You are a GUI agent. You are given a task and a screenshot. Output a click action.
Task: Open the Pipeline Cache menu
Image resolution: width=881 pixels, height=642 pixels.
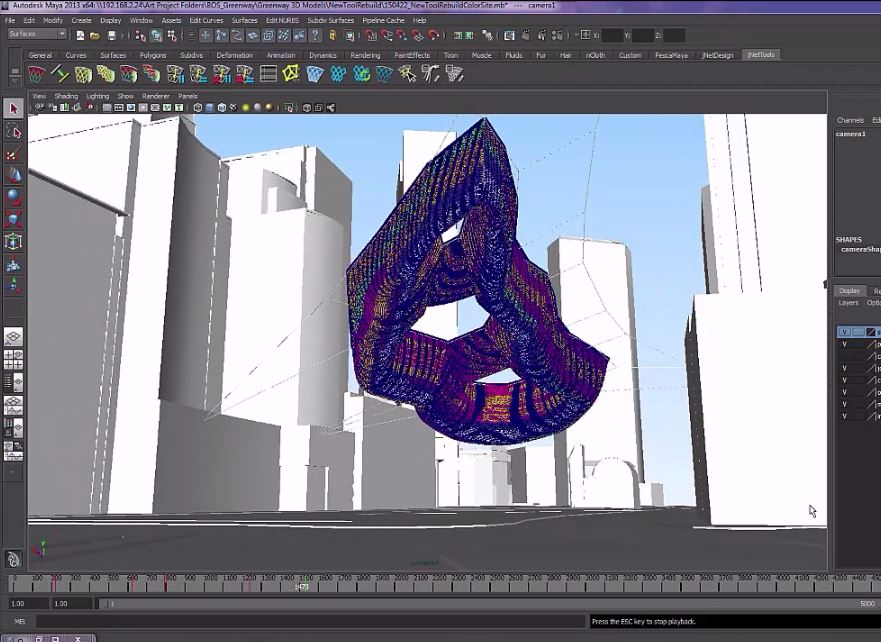[383, 20]
